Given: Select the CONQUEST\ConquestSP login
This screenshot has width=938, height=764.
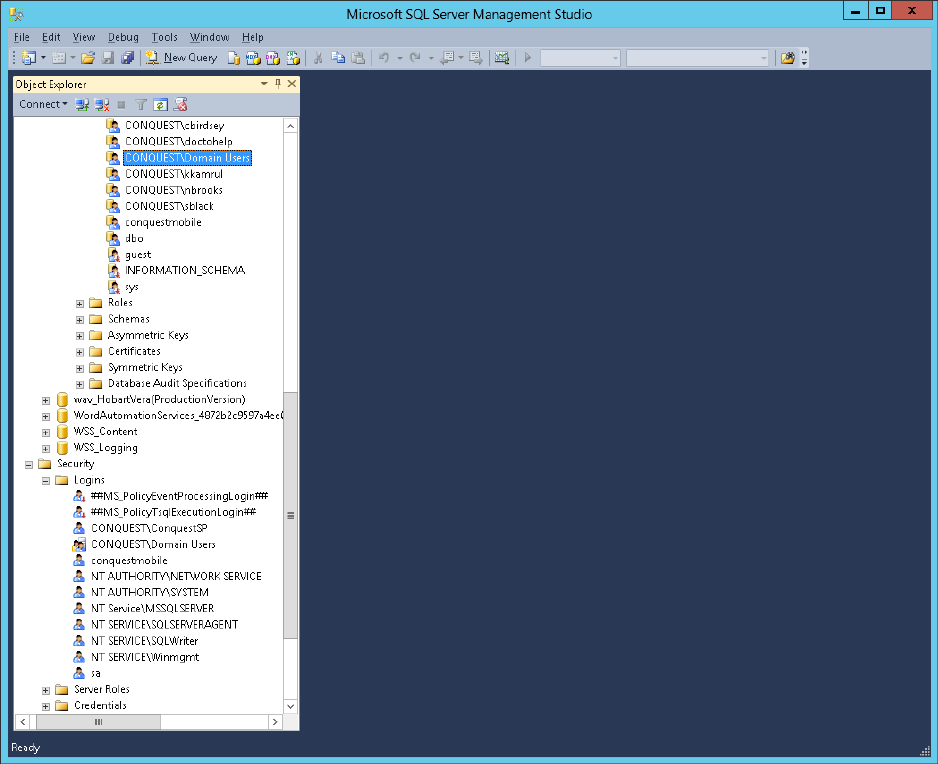Looking at the screenshot, I should pos(149,528).
